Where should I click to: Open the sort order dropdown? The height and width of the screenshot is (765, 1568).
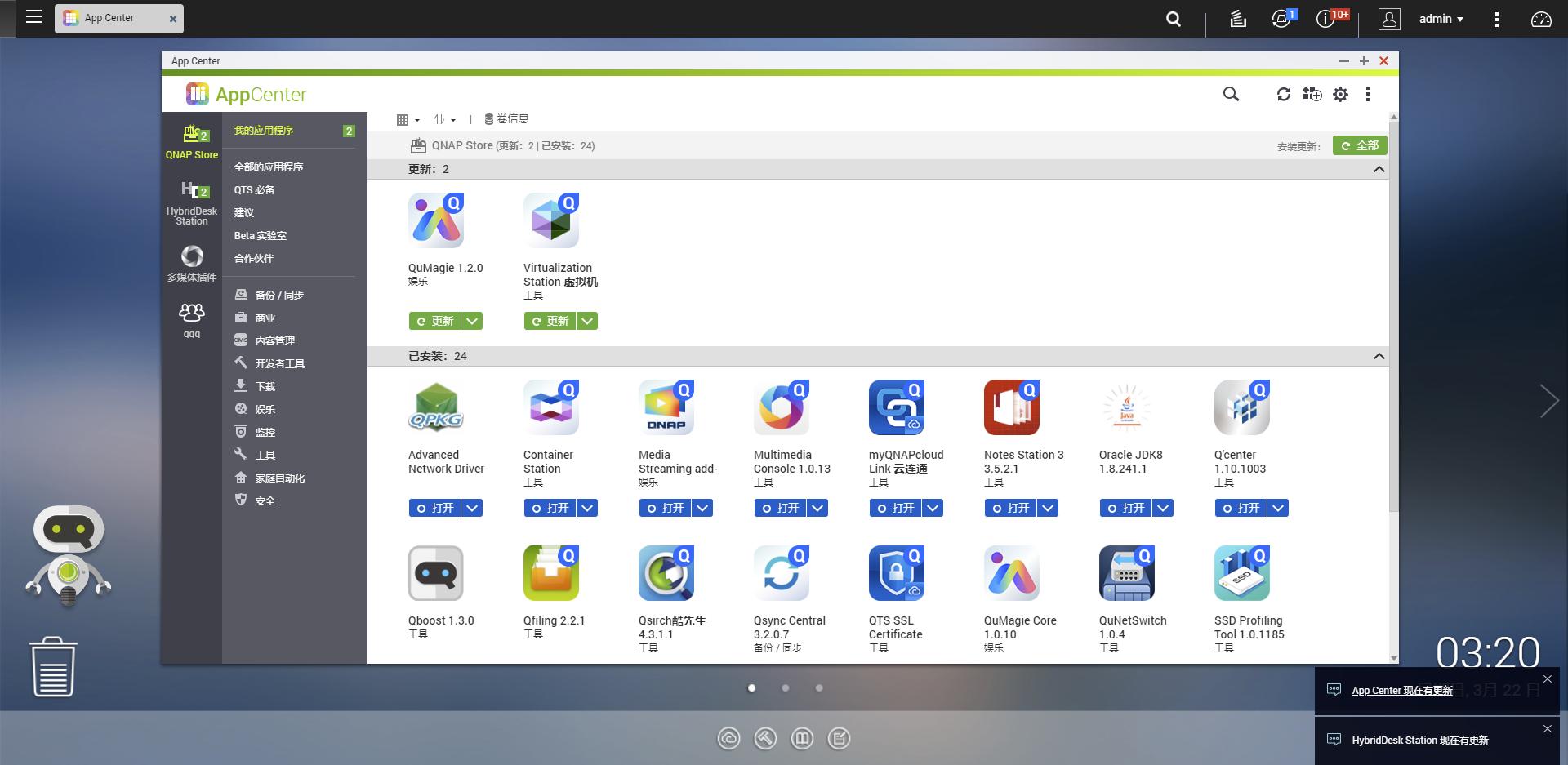444,119
